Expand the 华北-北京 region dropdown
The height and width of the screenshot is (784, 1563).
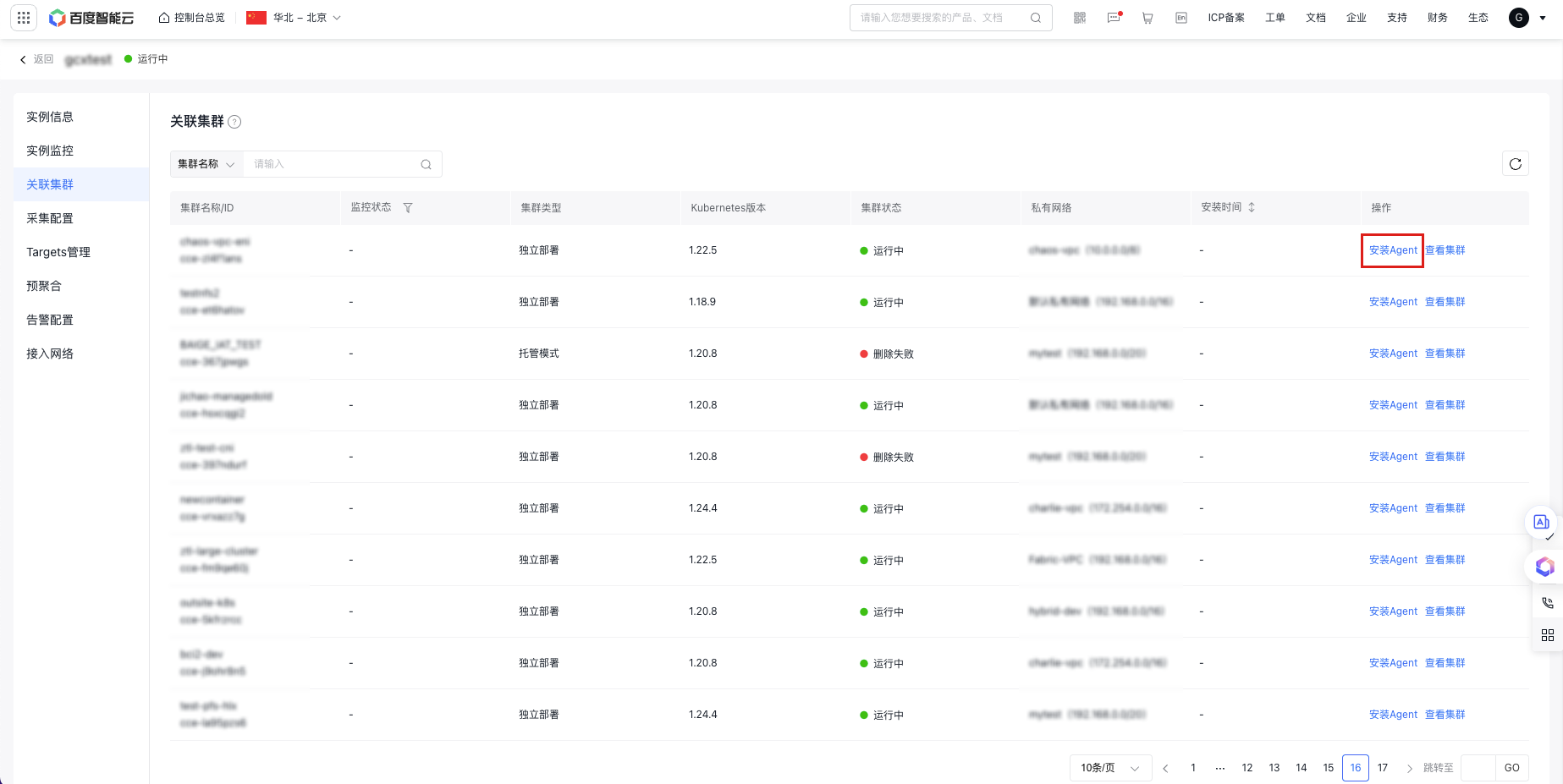tap(294, 18)
